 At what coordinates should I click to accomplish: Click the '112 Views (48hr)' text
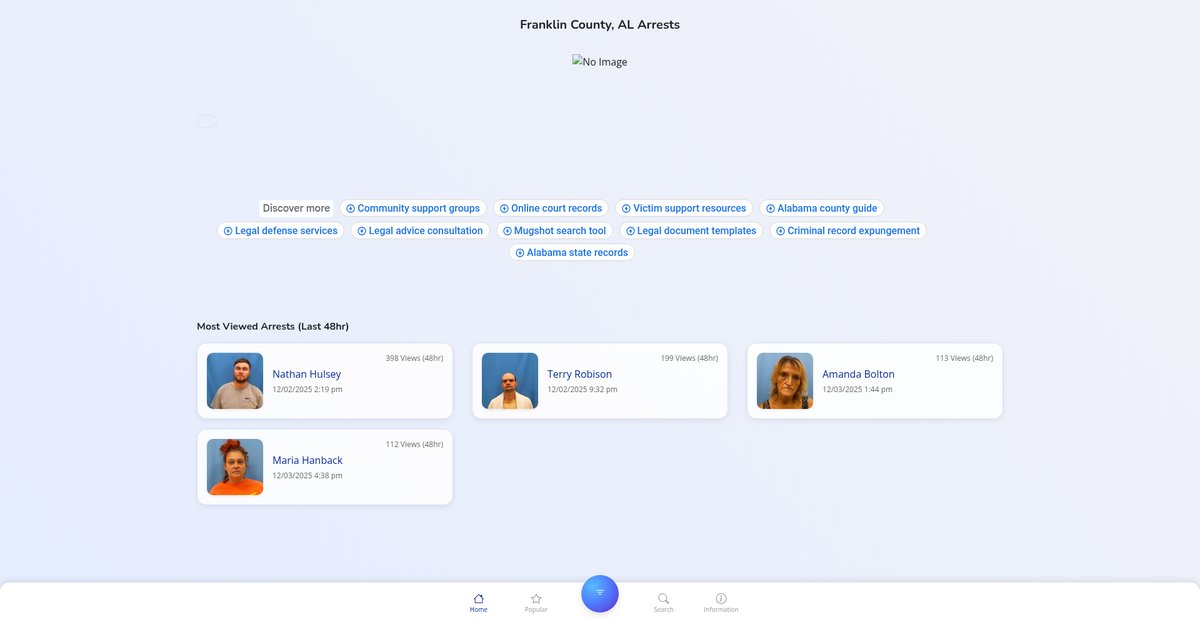pos(414,444)
